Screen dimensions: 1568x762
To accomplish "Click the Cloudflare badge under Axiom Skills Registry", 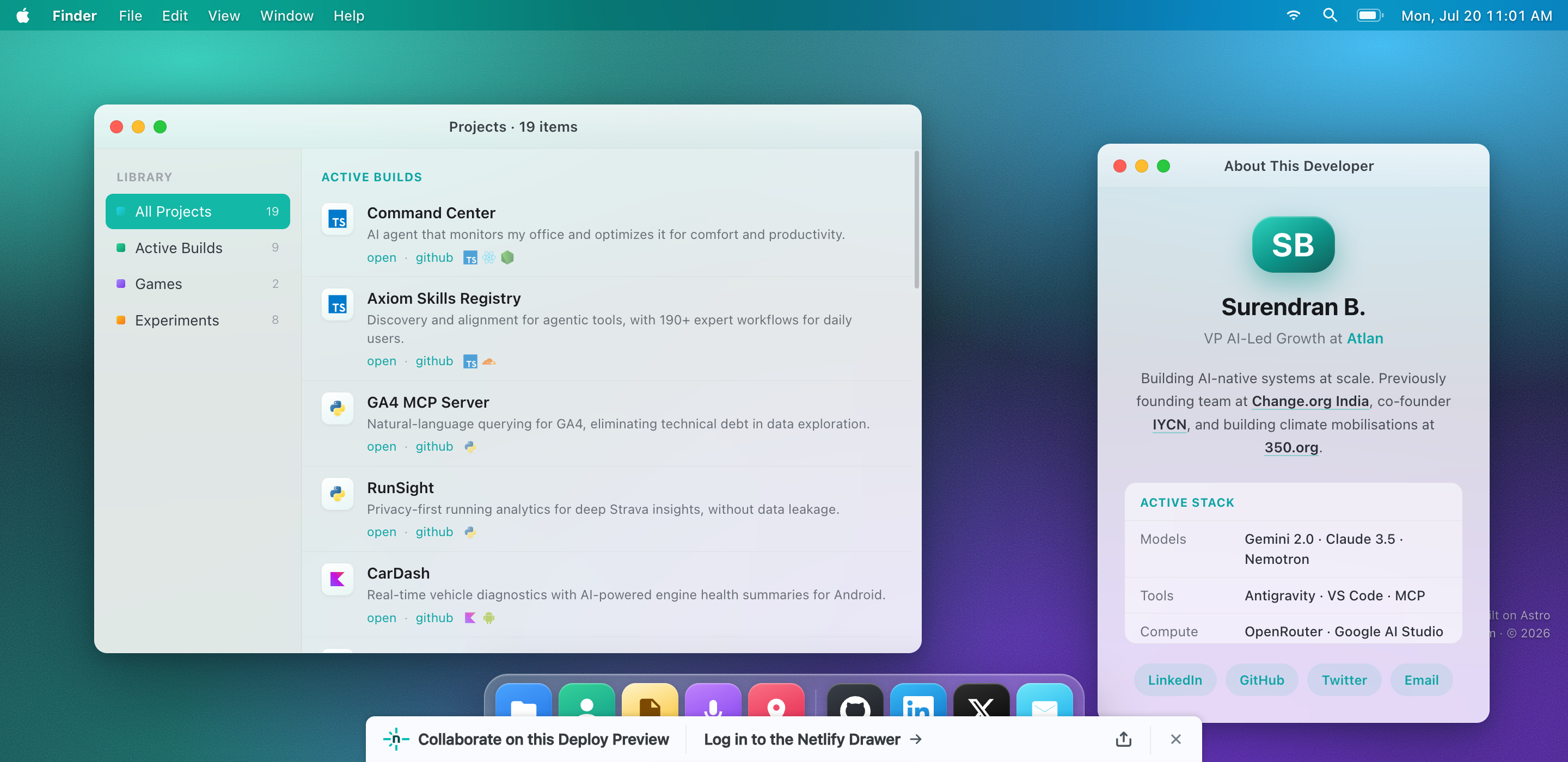I will click(489, 361).
